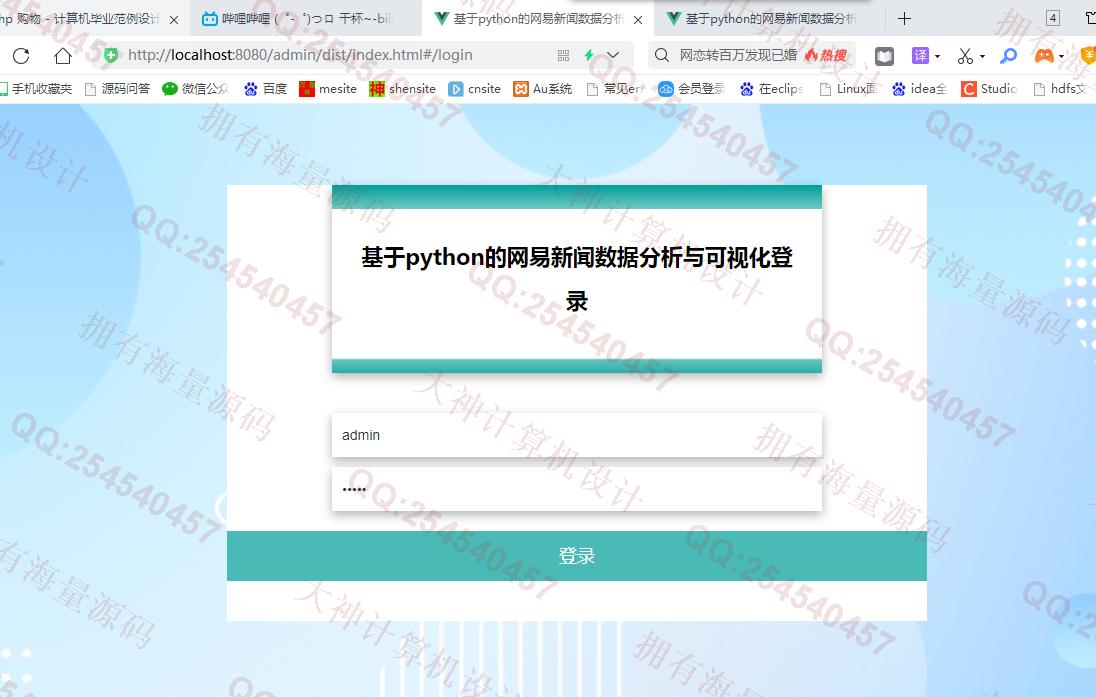Image resolution: width=1096 pixels, height=697 pixels.
Task: Click the green lightning speed-mode icon
Action: pyautogui.click(x=589, y=56)
